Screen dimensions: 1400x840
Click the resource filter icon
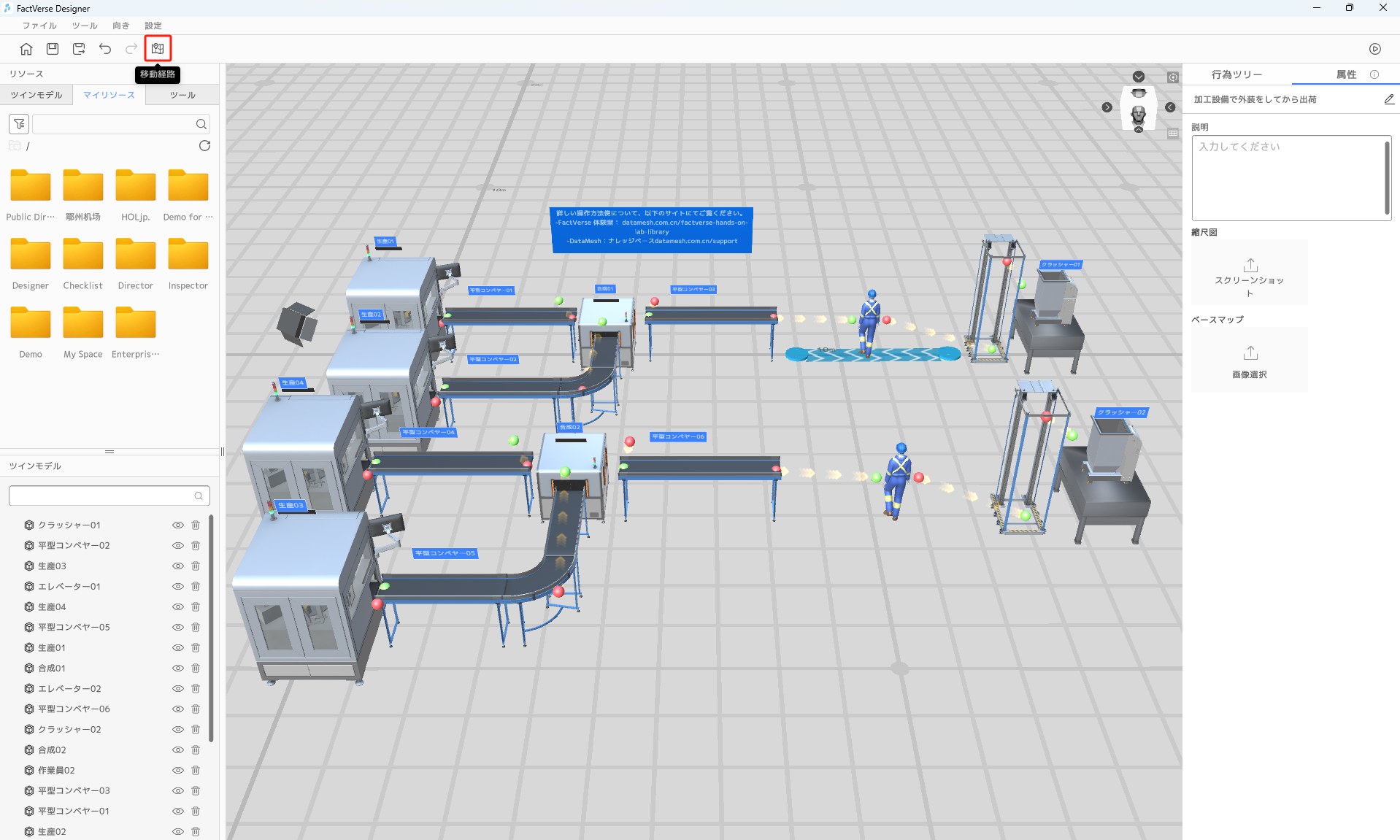[19, 124]
